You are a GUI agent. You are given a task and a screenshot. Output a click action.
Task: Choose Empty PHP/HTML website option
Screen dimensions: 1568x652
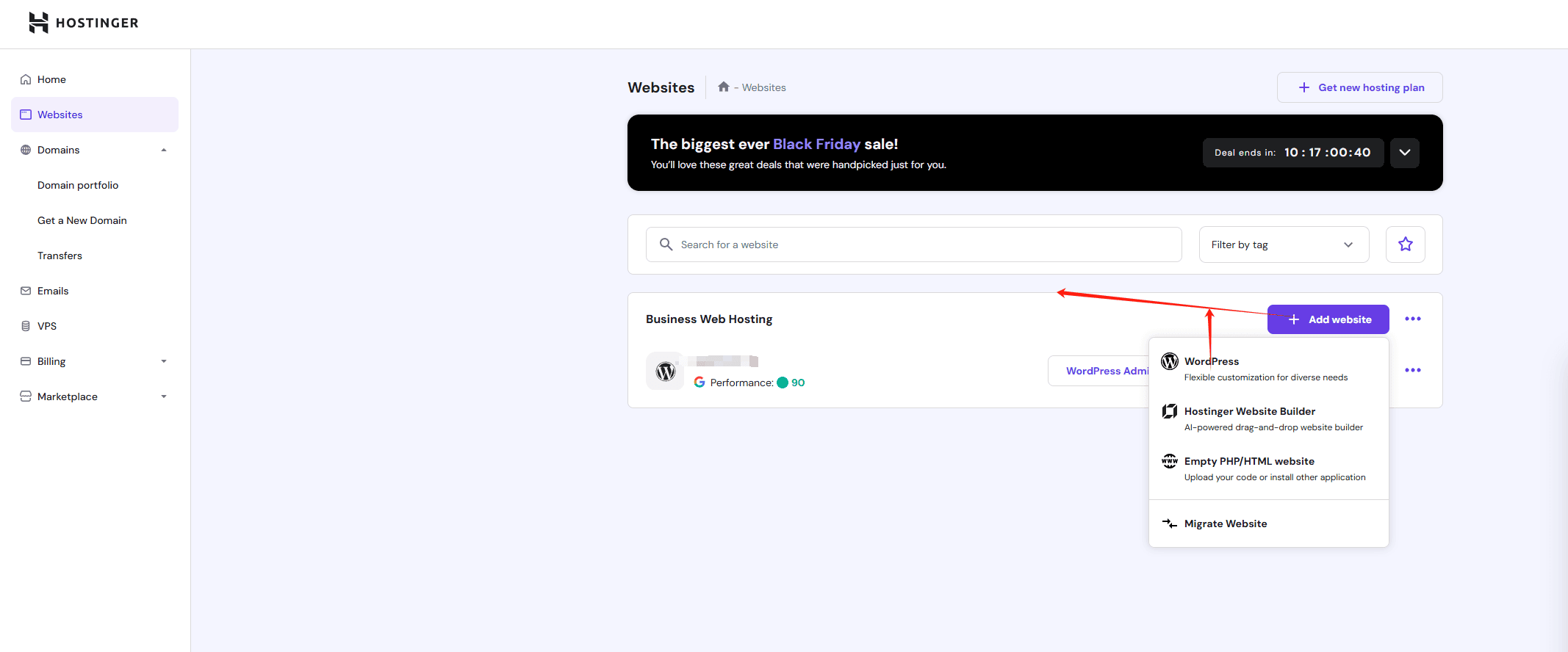click(x=1269, y=468)
